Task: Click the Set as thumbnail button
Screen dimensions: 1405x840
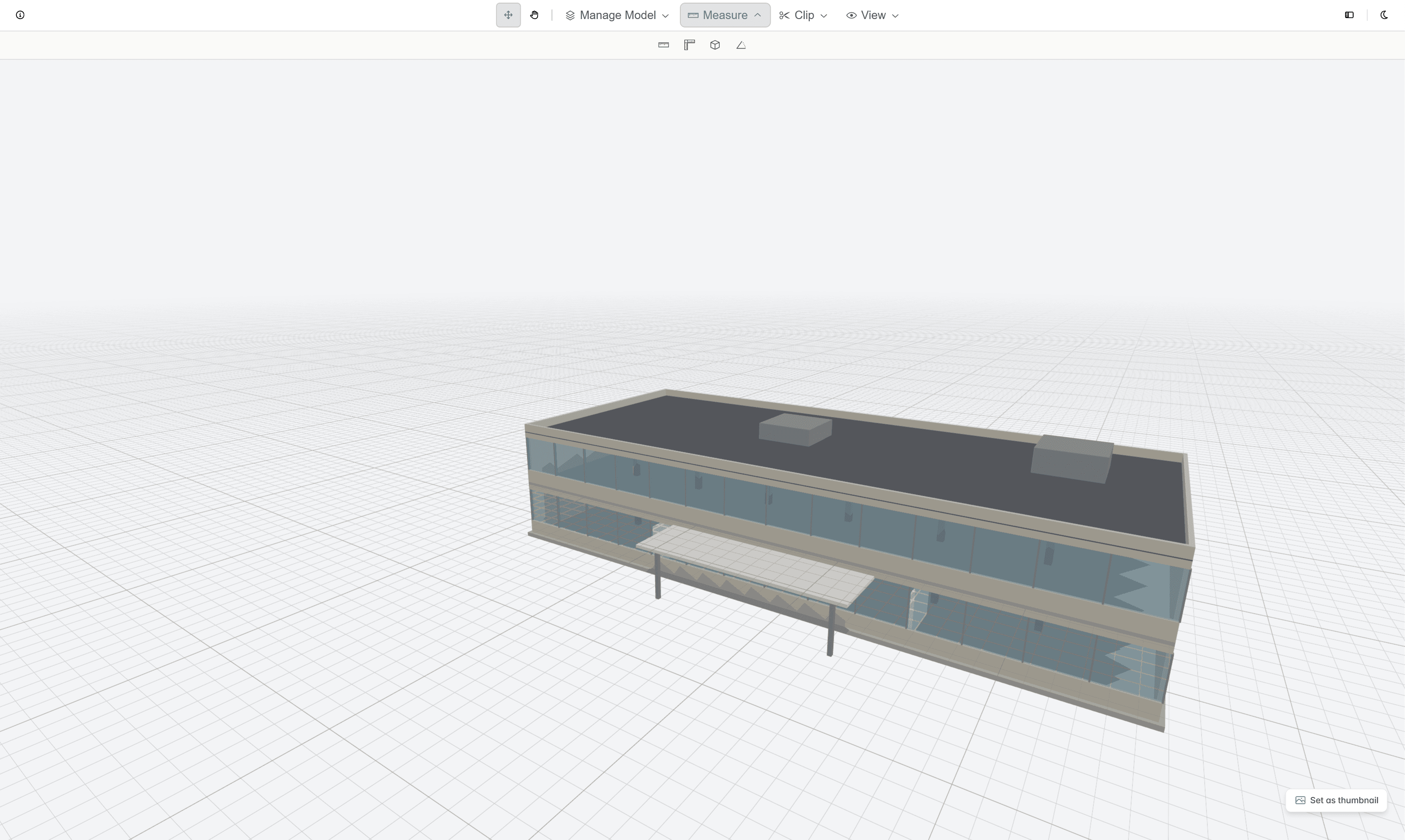Action: click(1336, 801)
